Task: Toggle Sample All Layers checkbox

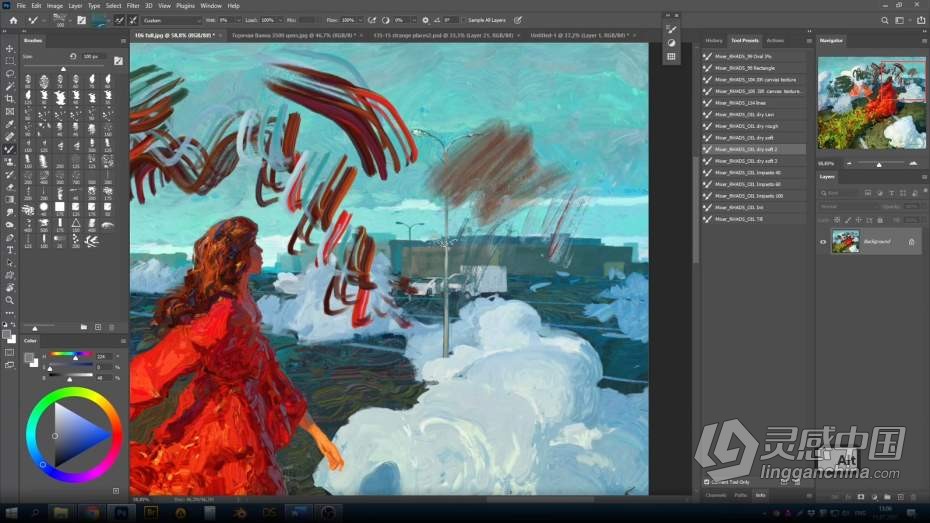Action: tap(464, 20)
